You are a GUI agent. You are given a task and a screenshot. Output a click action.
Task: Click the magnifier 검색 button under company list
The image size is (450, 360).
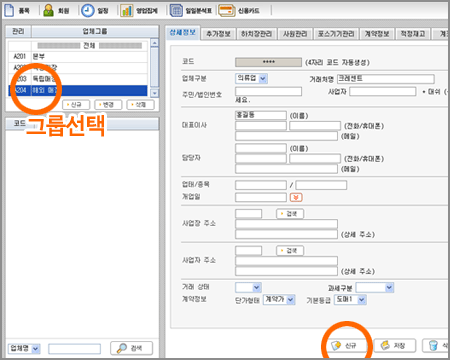(131, 348)
